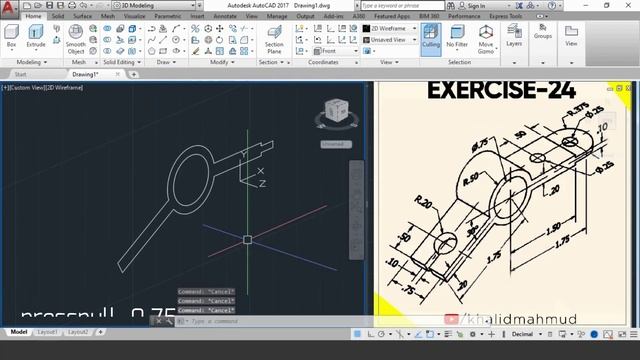640x360 pixels.
Task: Add a new drawing tab with plus
Action: (x=133, y=74)
